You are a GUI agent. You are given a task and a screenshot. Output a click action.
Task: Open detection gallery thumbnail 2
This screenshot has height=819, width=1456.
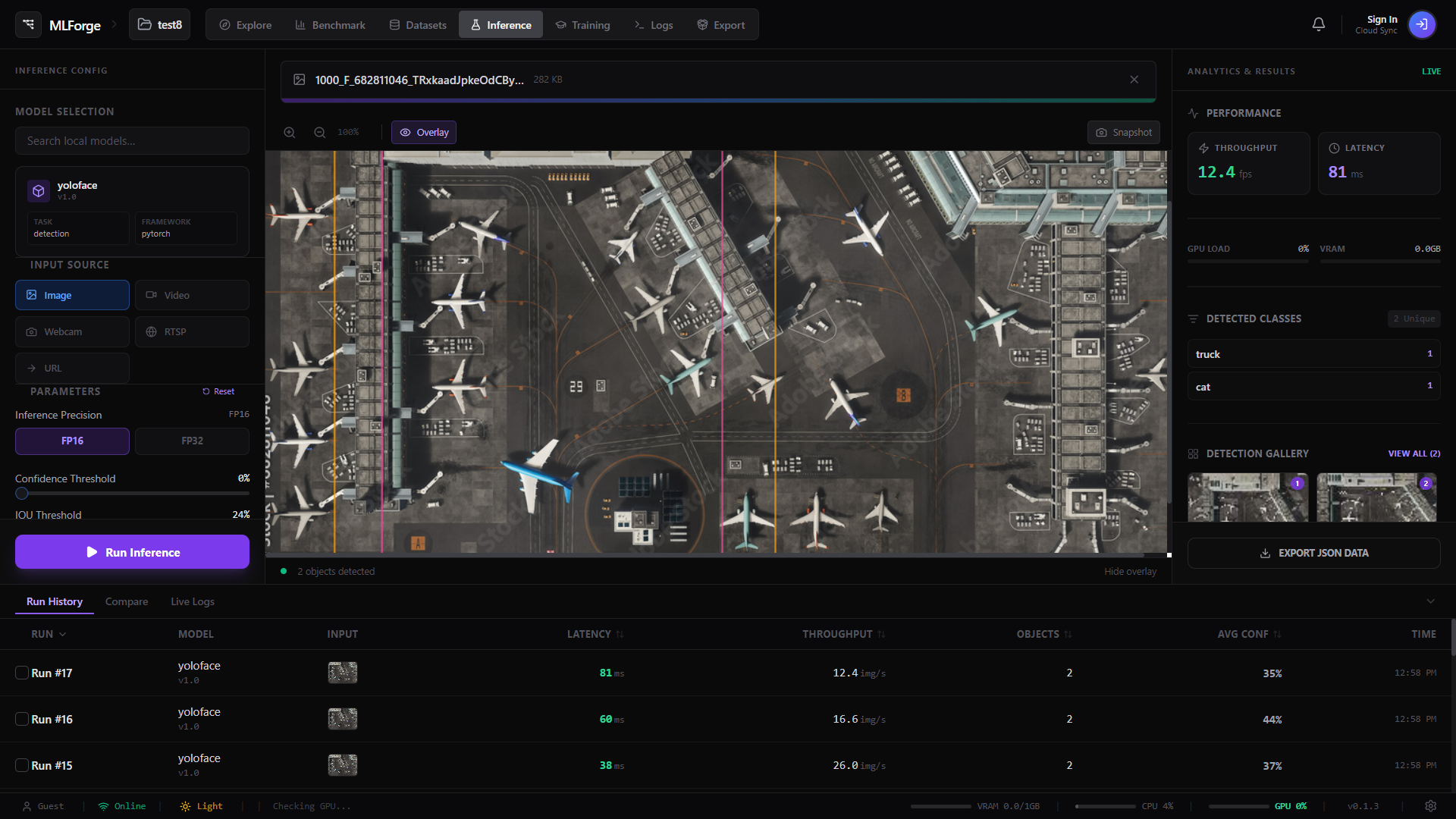tap(1376, 497)
